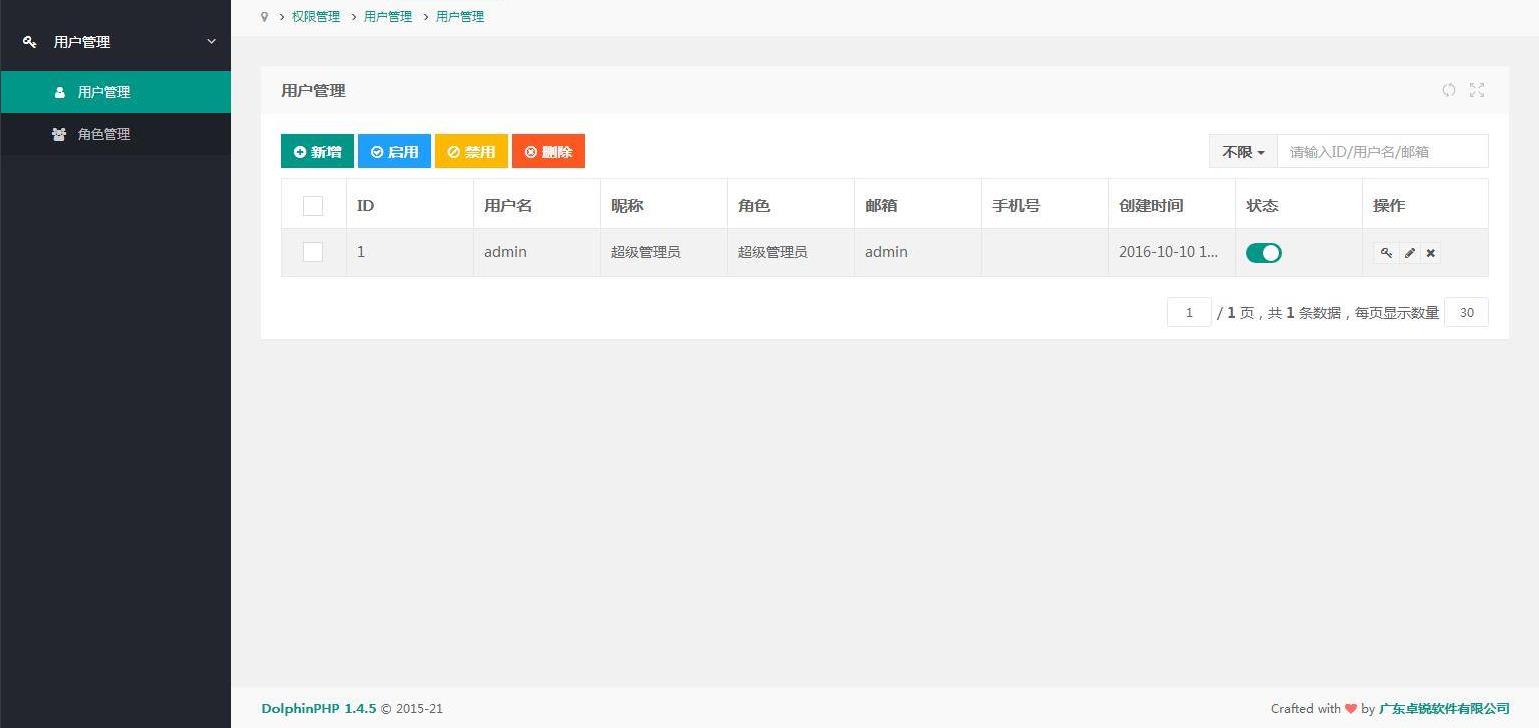Go to 权限管理 breadcrumb link

(316, 17)
